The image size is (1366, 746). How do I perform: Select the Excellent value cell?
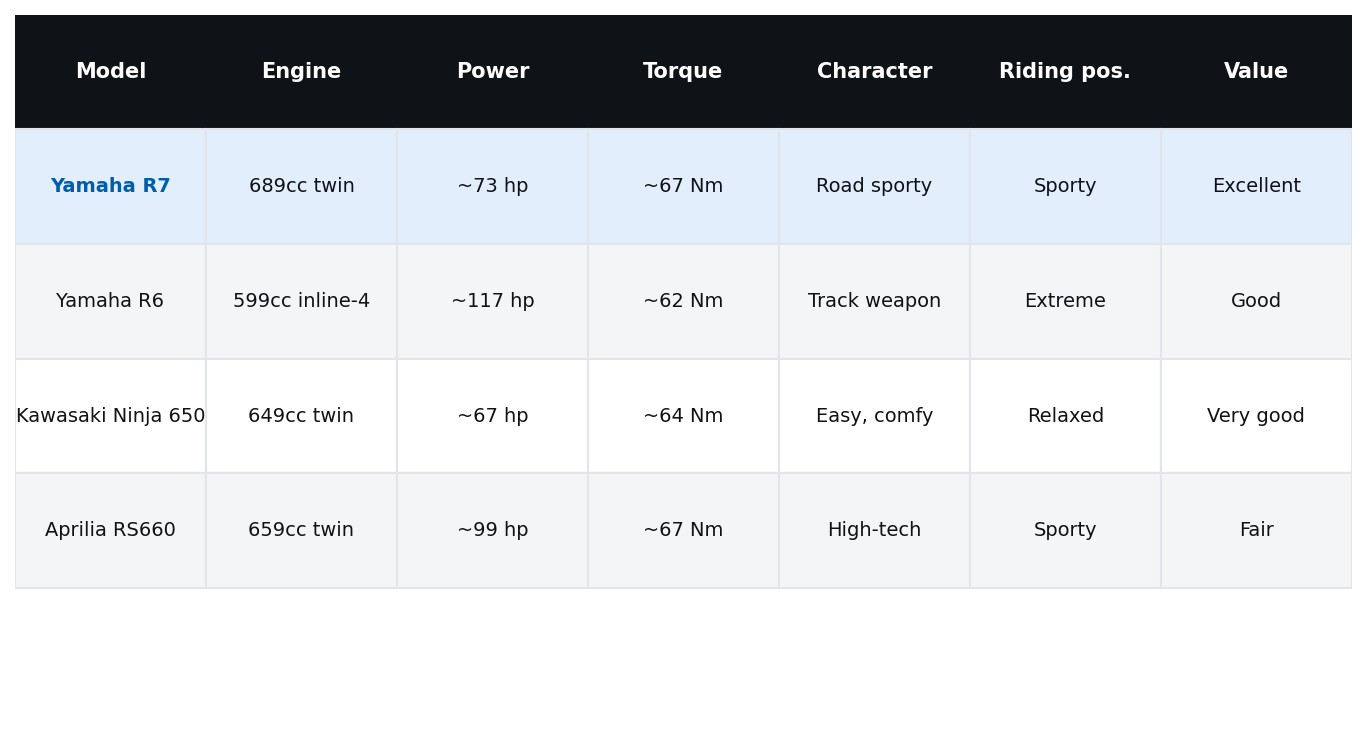pyautogui.click(x=1256, y=186)
